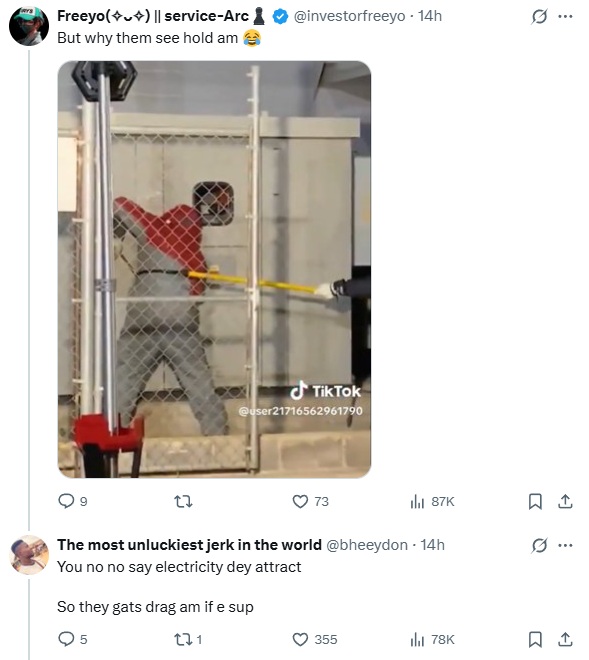View analytics showing 87K views
This screenshot has height=660, width=589.
click(x=432, y=501)
